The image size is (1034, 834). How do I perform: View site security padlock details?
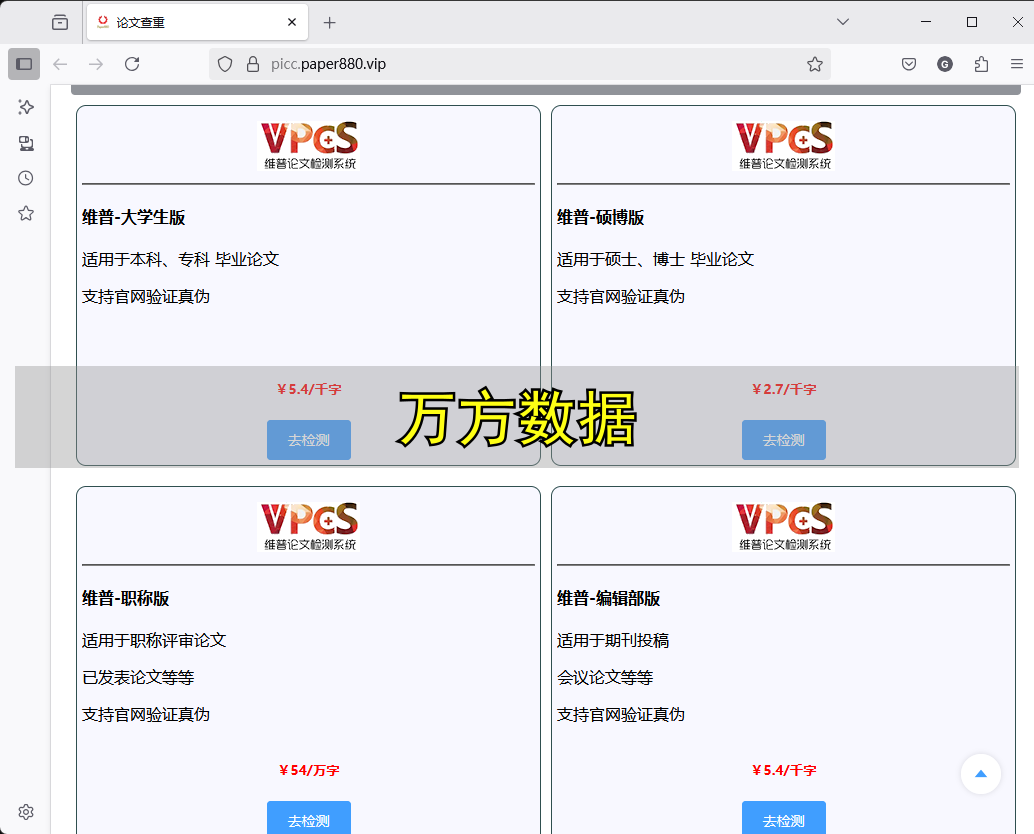[253, 64]
